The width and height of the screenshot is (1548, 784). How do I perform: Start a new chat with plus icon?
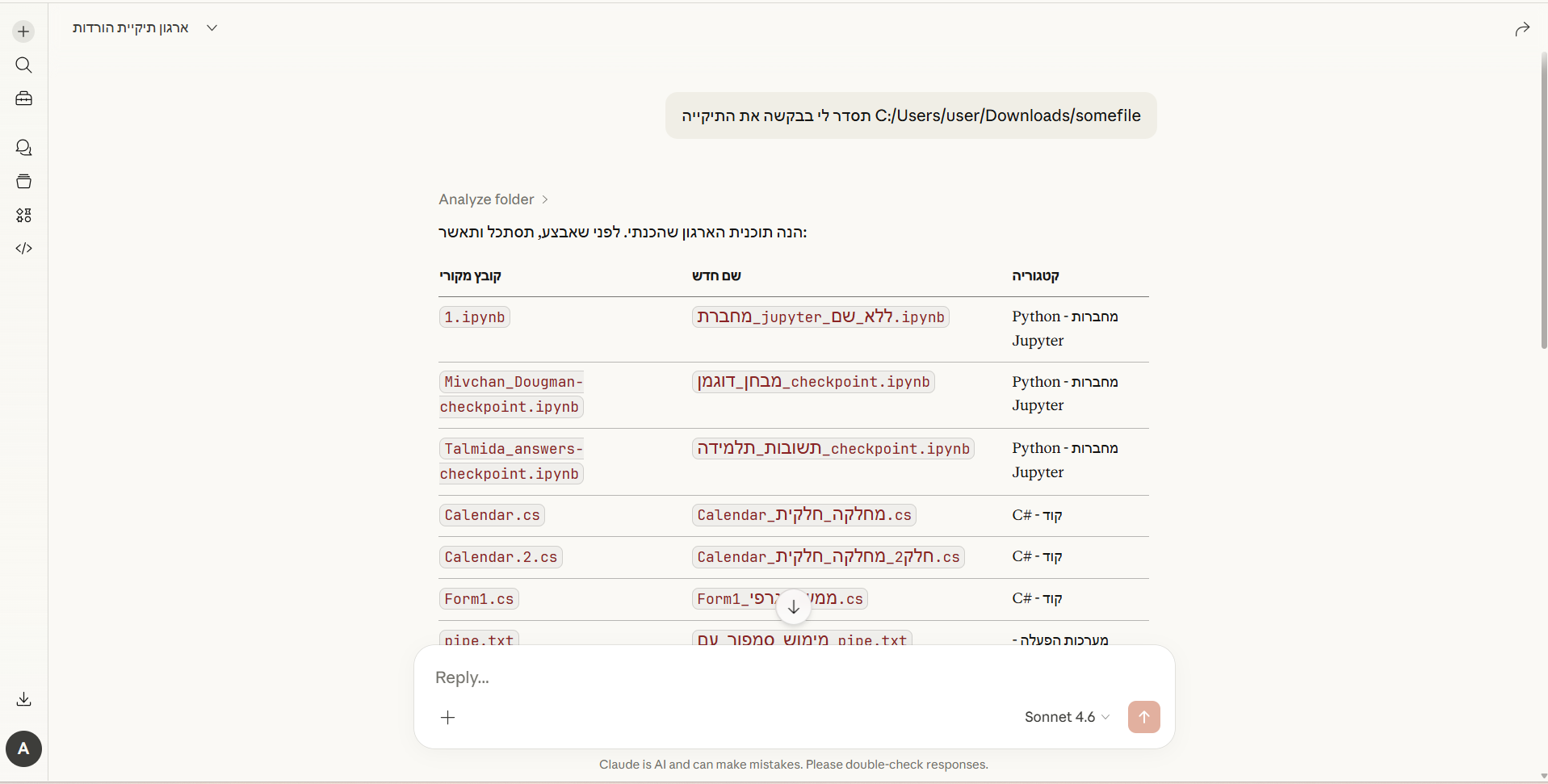point(23,31)
